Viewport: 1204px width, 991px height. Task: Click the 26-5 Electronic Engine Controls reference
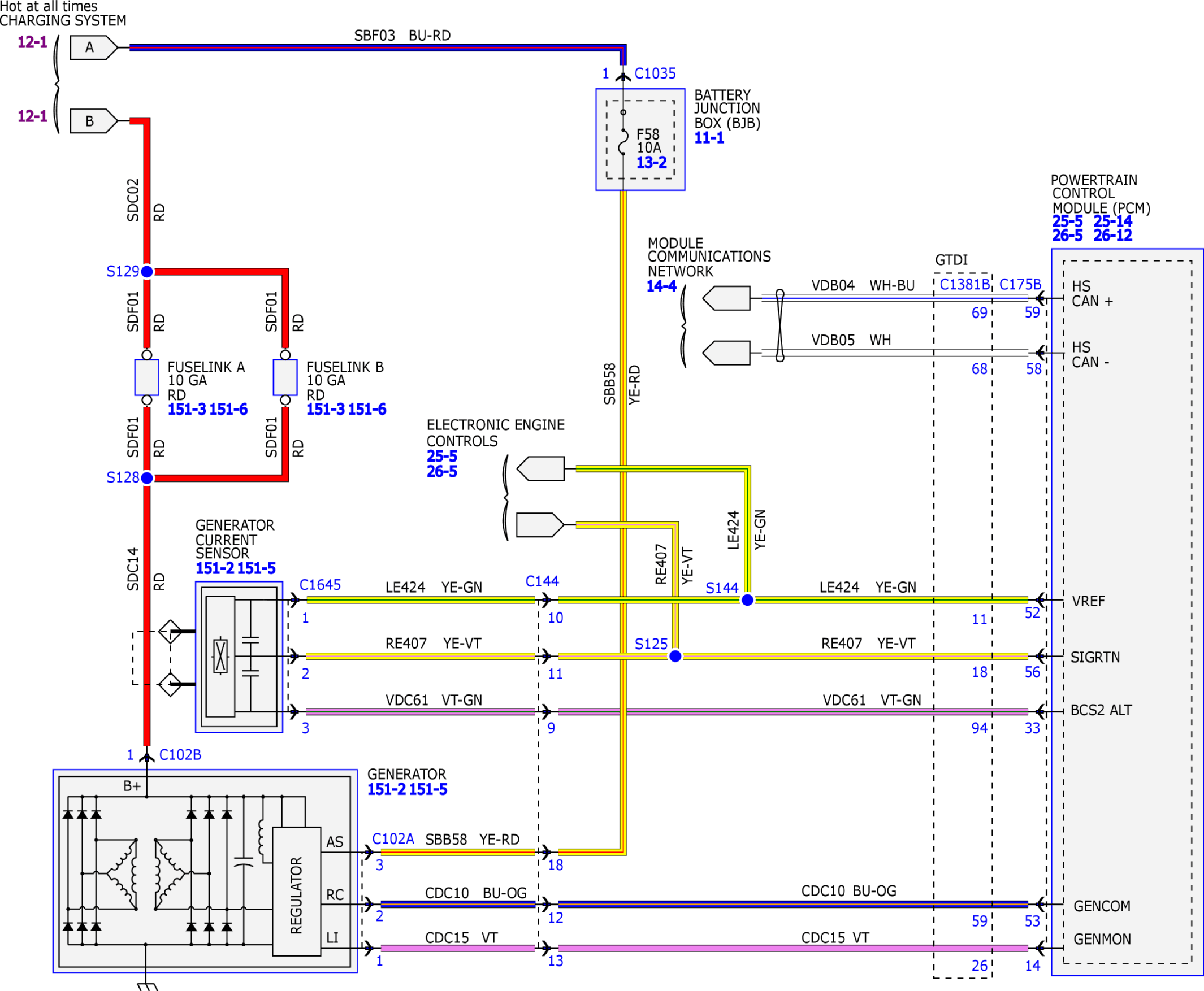coord(441,471)
